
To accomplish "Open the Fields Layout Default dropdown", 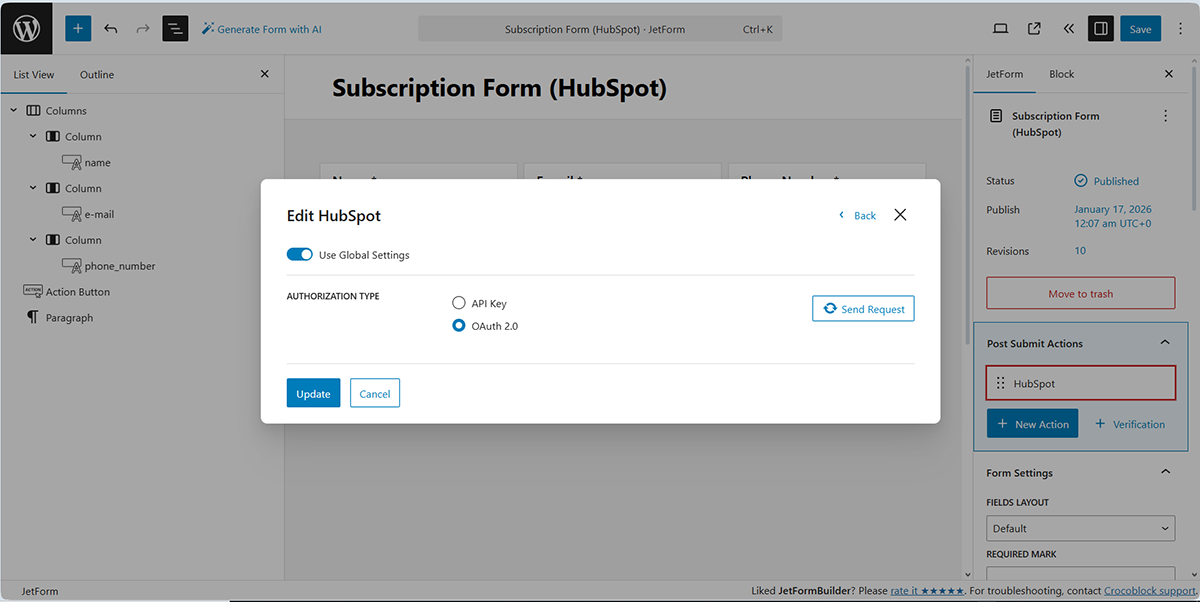I will pos(1081,528).
